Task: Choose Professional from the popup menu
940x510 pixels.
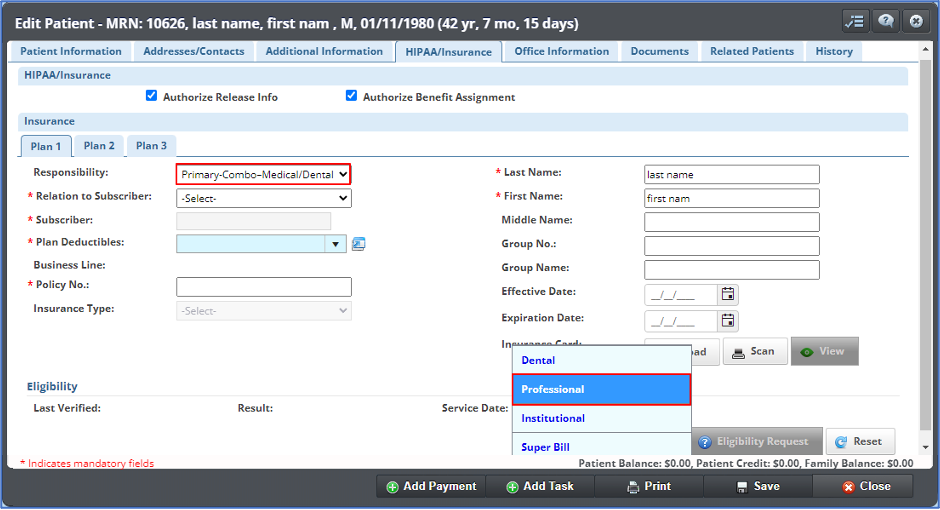Action: [601, 389]
